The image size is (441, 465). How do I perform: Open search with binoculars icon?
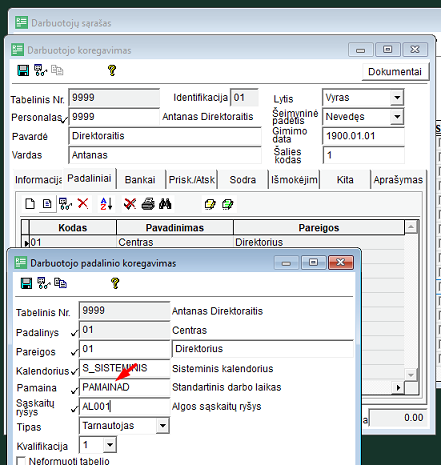pyautogui.click(x=165, y=204)
